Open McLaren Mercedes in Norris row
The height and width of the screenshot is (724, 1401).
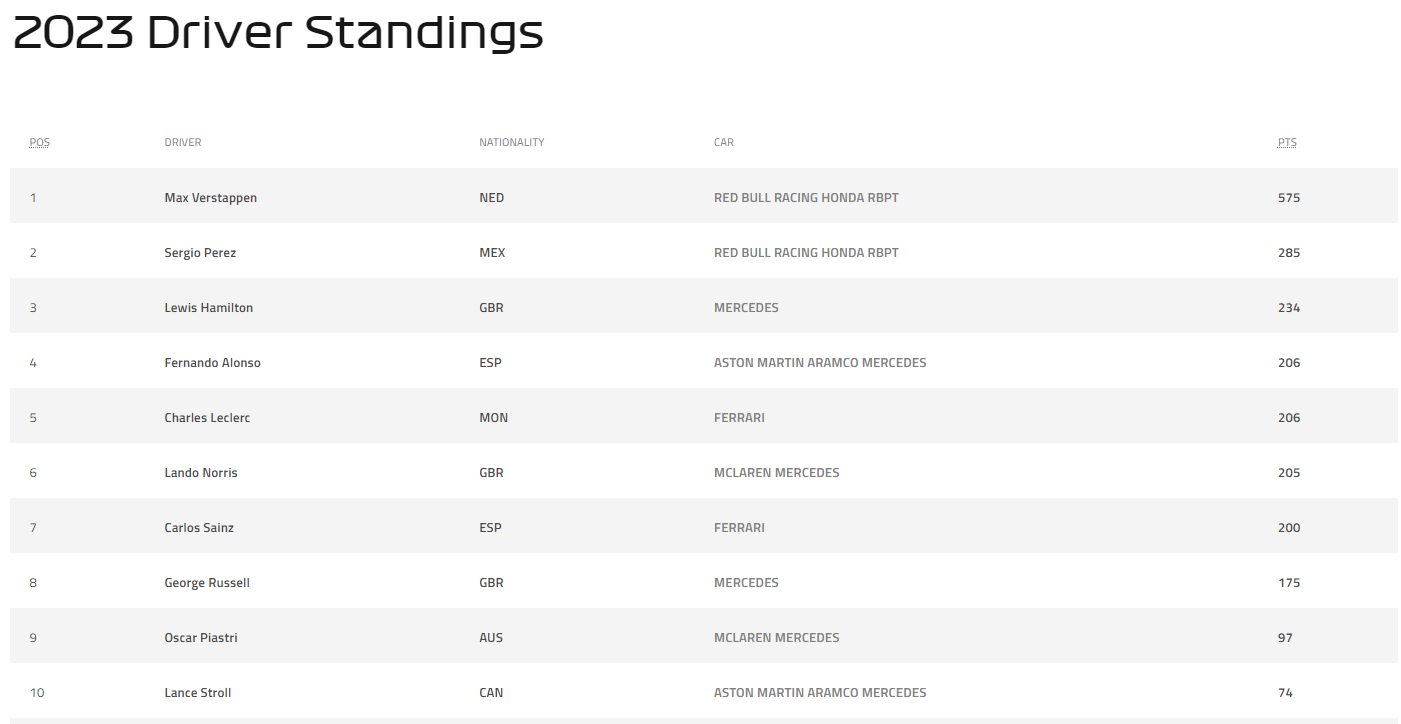(777, 473)
